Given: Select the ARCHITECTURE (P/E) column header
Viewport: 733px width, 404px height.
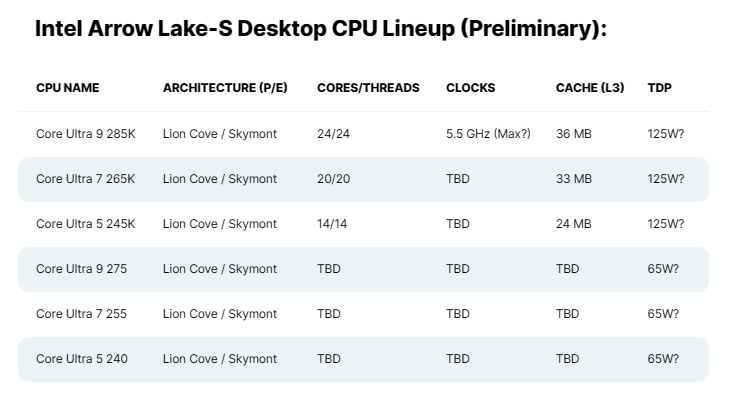Looking at the screenshot, I should (x=225, y=88).
